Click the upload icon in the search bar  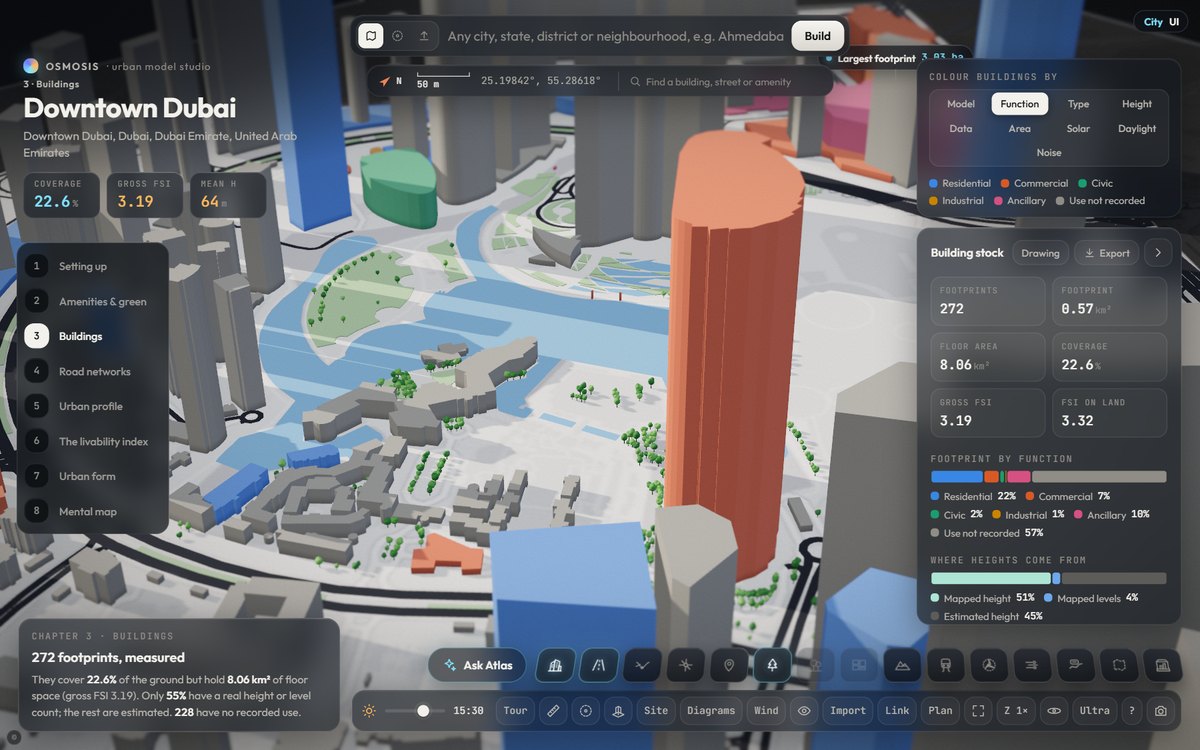pyautogui.click(x=424, y=36)
